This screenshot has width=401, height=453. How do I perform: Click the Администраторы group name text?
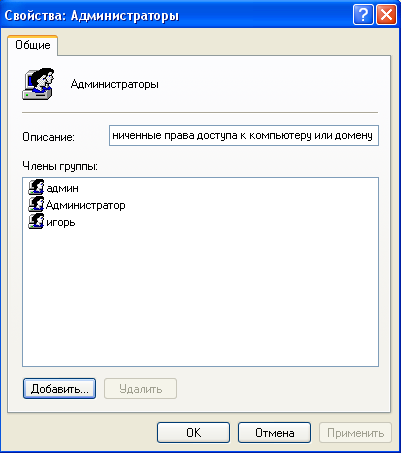(115, 84)
